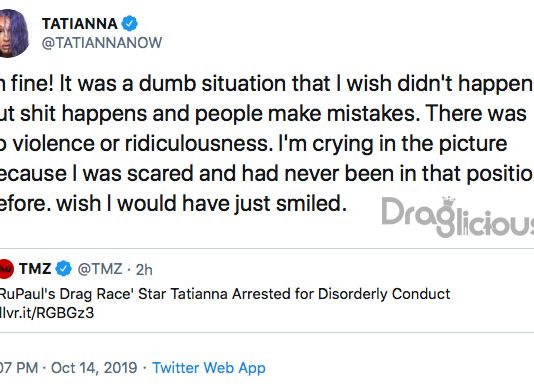Click TMZ's blue verified checkmark

(x=64, y=268)
